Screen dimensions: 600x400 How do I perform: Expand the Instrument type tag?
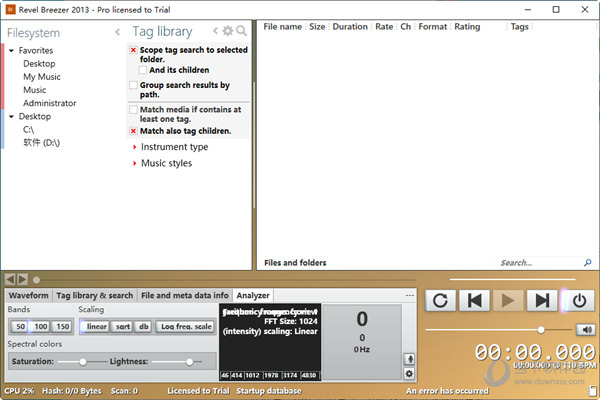point(134,147)
